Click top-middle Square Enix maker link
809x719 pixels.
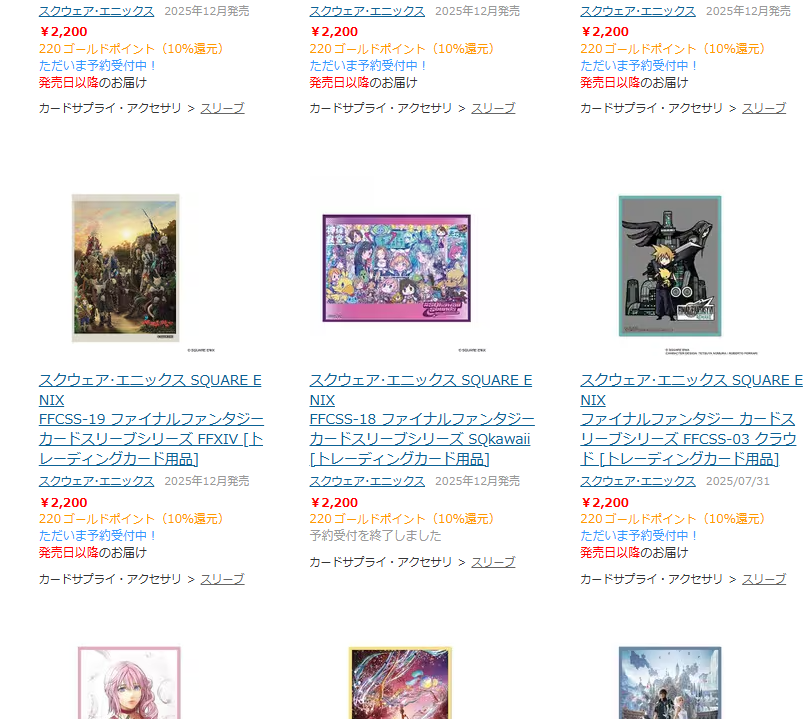click(x=367, y=11)
